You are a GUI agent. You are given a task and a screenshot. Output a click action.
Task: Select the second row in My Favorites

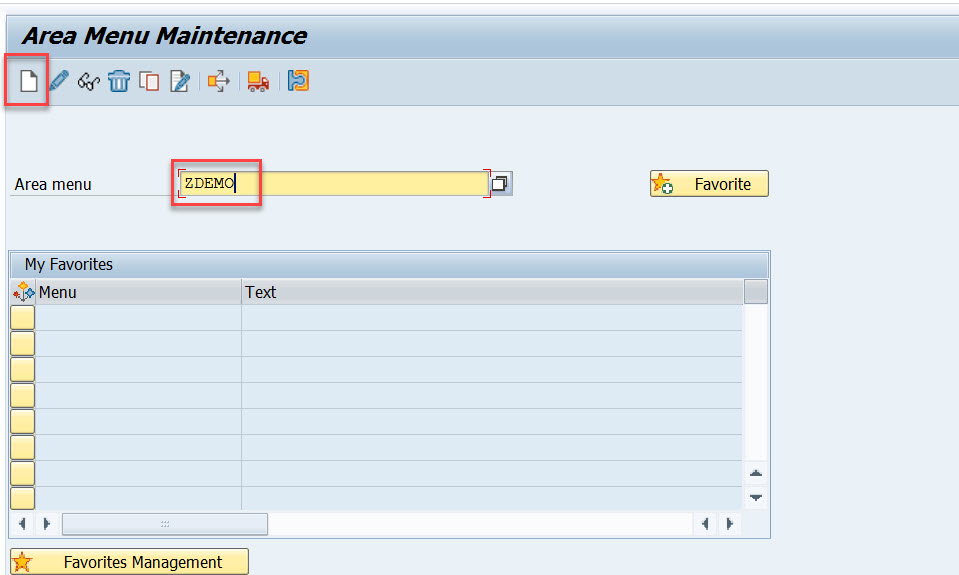22,344
